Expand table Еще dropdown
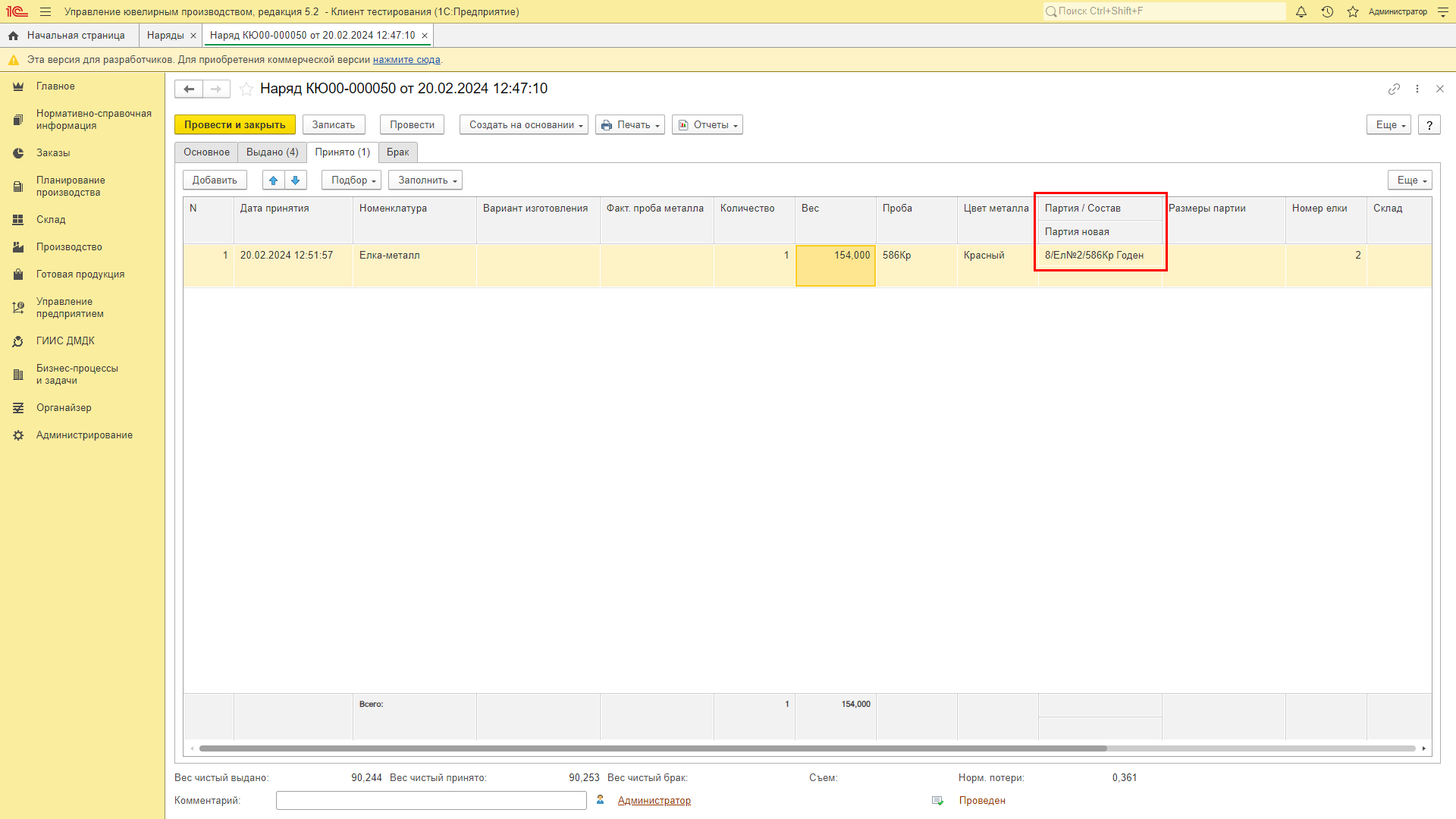Screen dimensions: 1456x819 coord(1410,180)
